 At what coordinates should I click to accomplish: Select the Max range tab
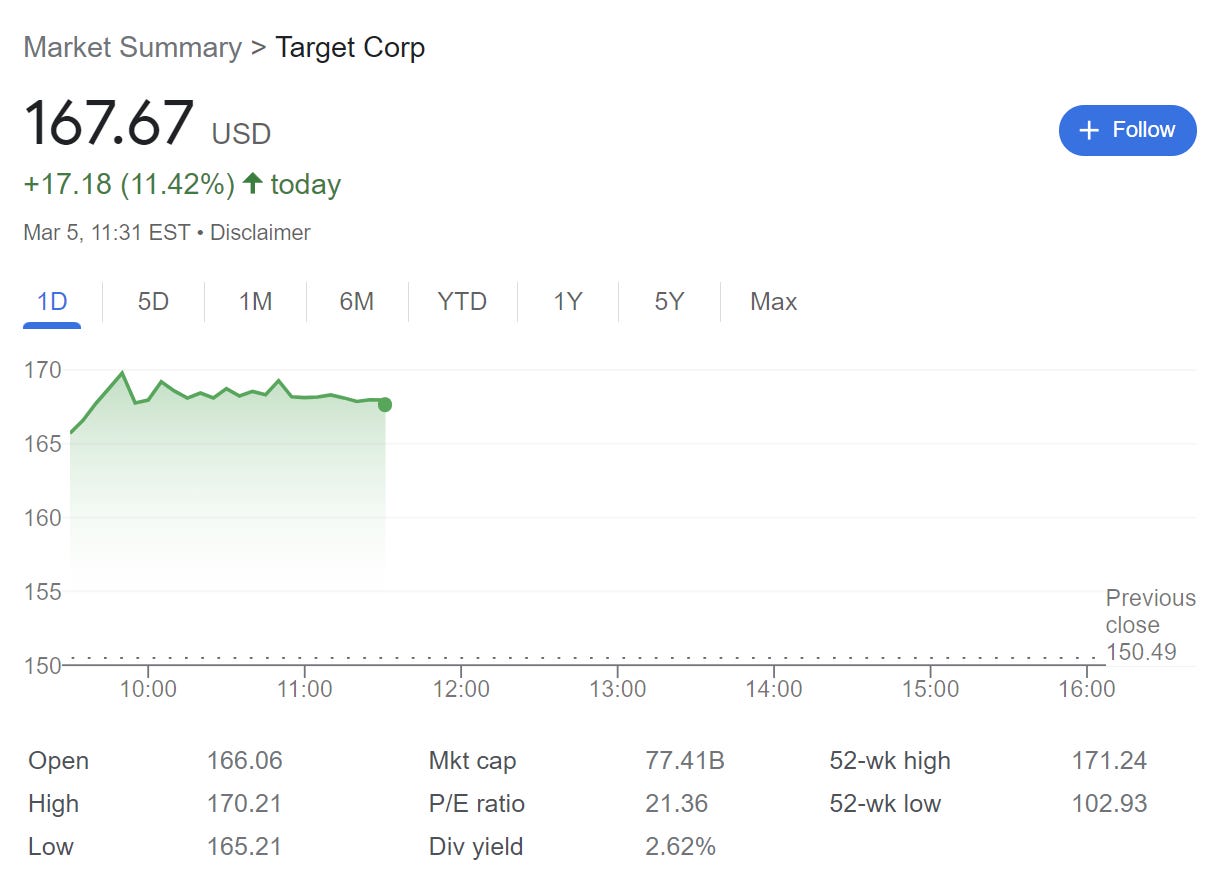pyautogui.click(x=773, y=302)
